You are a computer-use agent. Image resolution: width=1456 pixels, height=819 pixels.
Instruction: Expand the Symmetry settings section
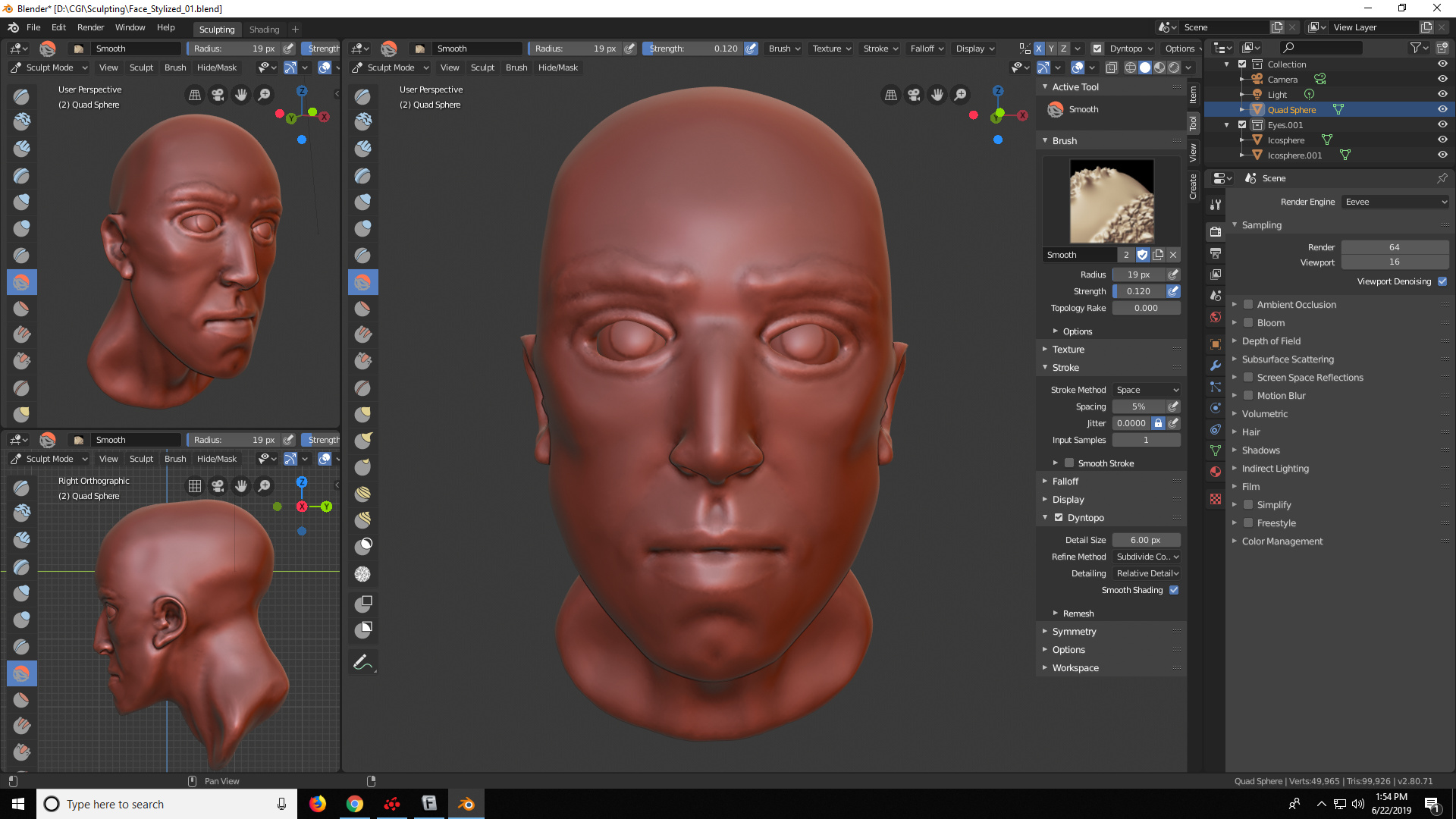click(1073, 631)
